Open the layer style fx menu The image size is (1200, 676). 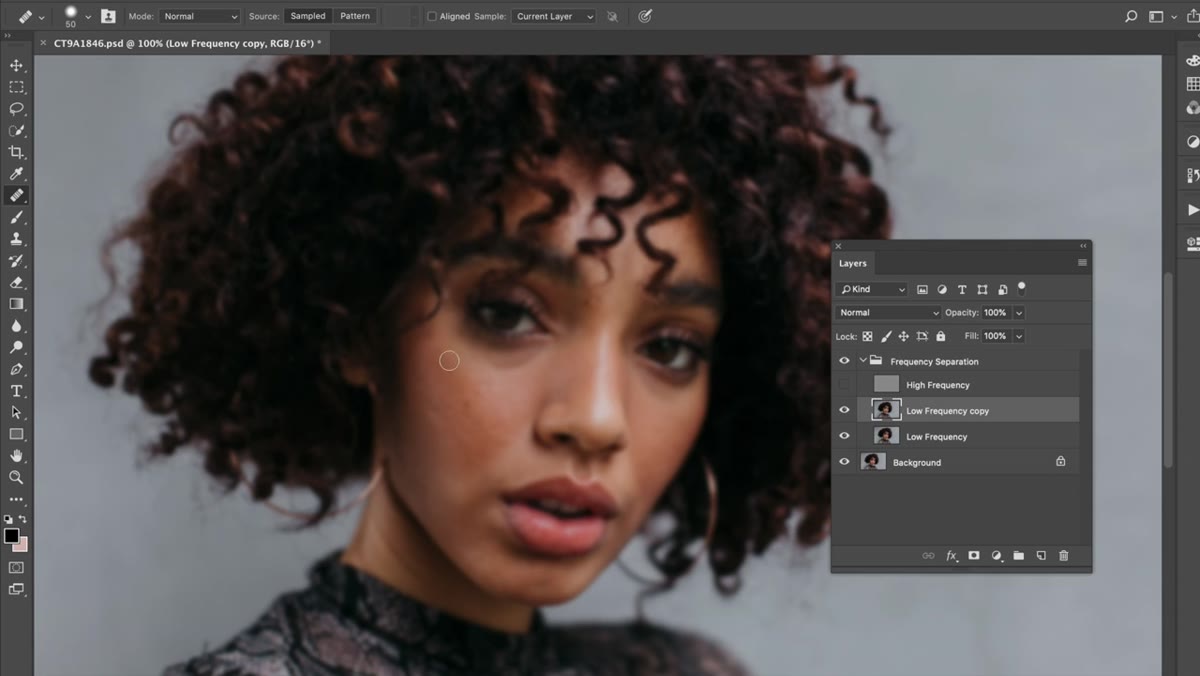952,555
